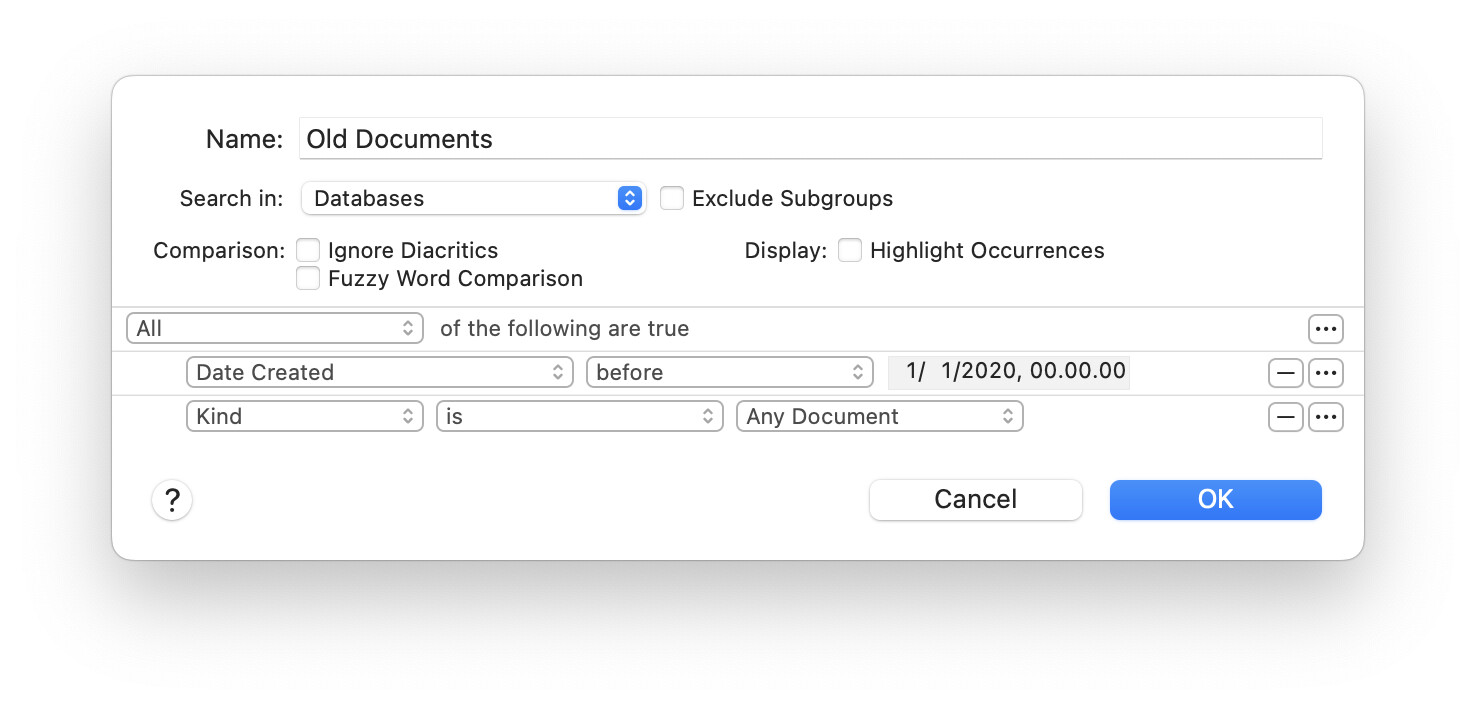Remove the Date Created condition row
This screenshot has width=1476, height=708.
coord(1285,373)
